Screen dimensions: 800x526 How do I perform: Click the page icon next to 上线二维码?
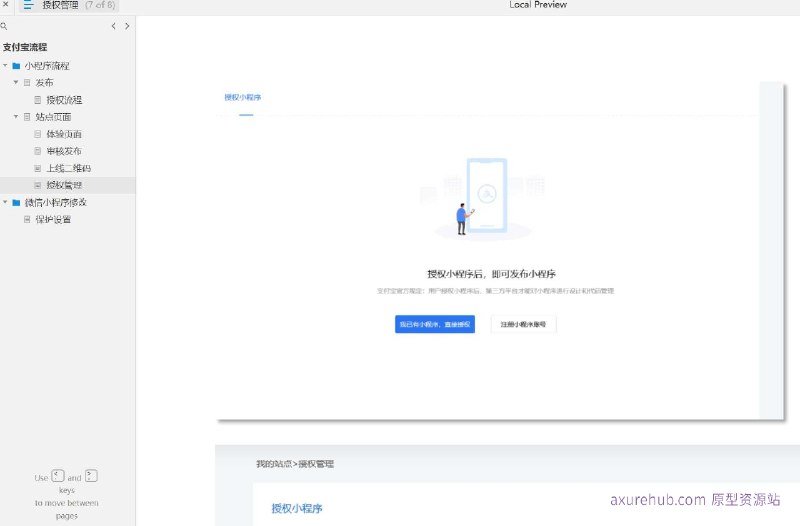[x=38, y=168]
